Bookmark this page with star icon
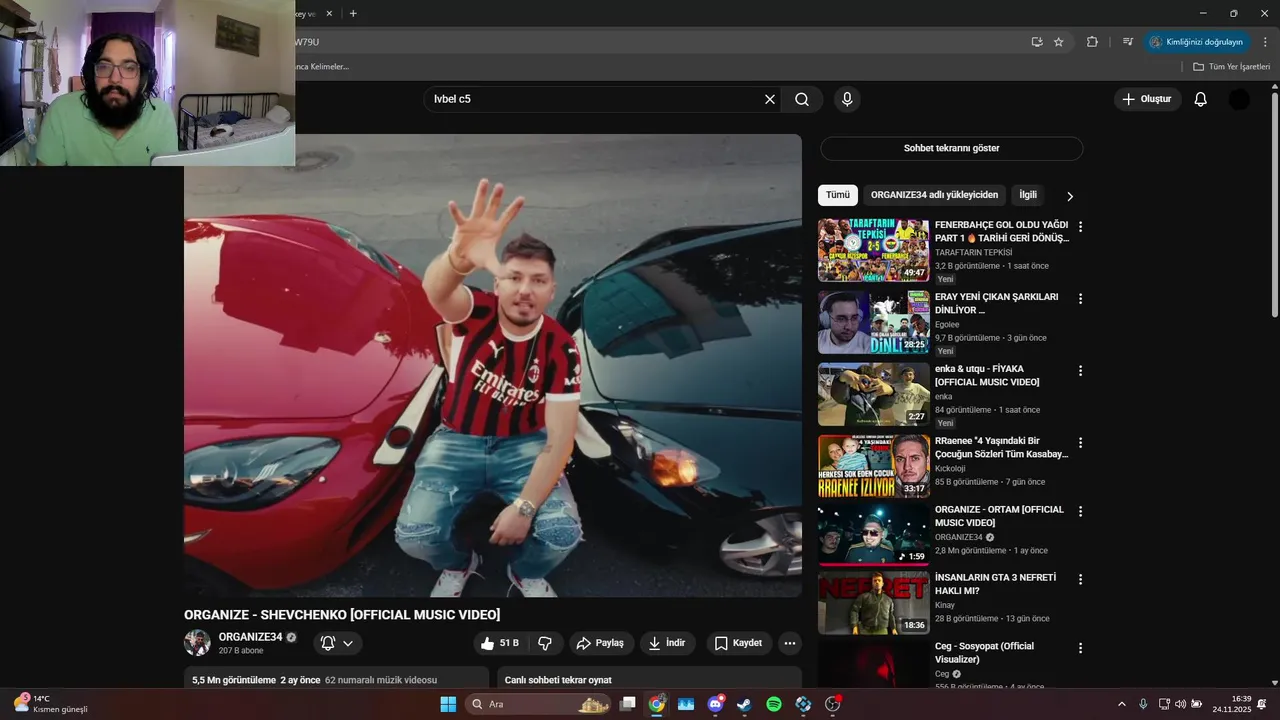 click(x=1059, y=42)
